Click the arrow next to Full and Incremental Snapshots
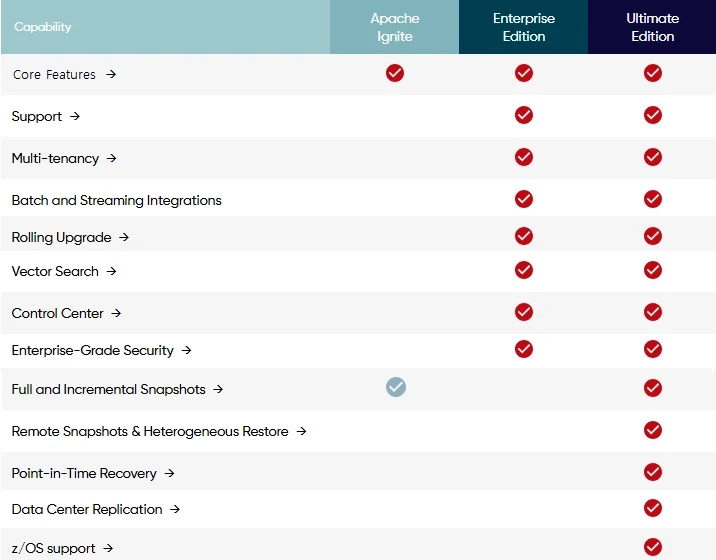Screen dimensions: 716x560 218,389
